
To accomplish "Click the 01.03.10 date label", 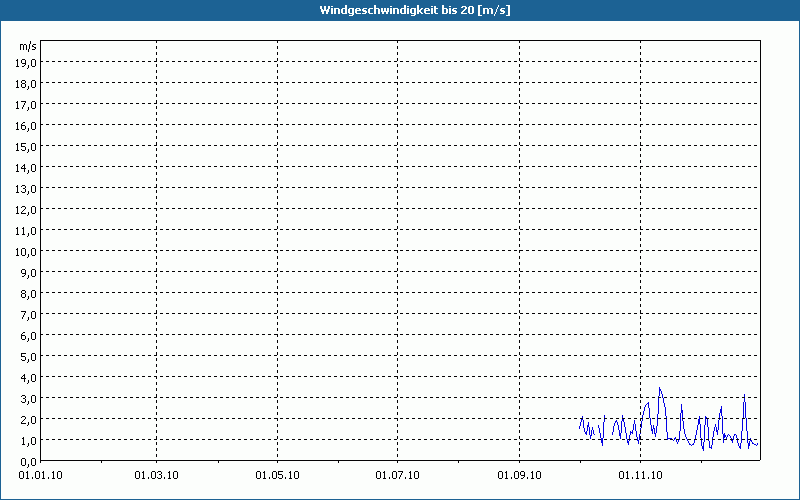I will pyautogui.click(x=157, y=476).
